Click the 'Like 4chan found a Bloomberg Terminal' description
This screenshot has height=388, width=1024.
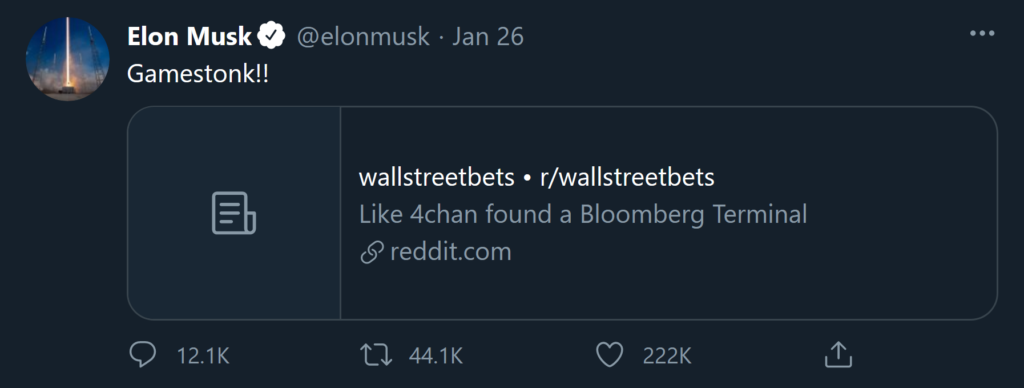(x=583, y=214)
